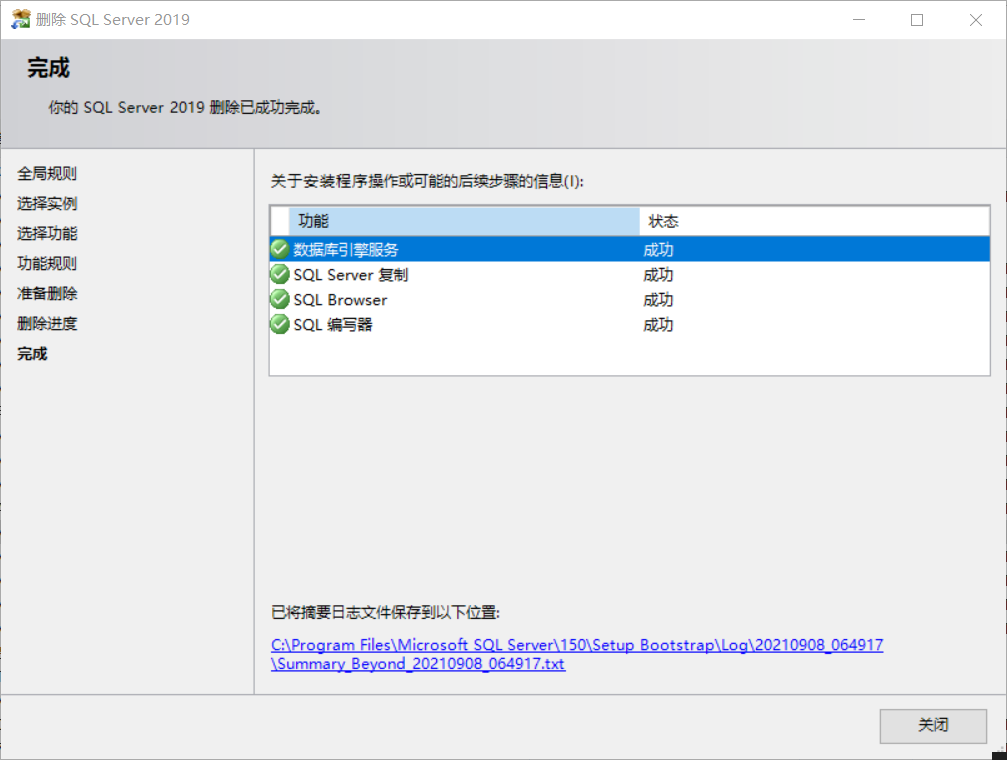1007x760 pixels.
Task: Click the bold 完成 step in sidebar
Action: (32, 353)
